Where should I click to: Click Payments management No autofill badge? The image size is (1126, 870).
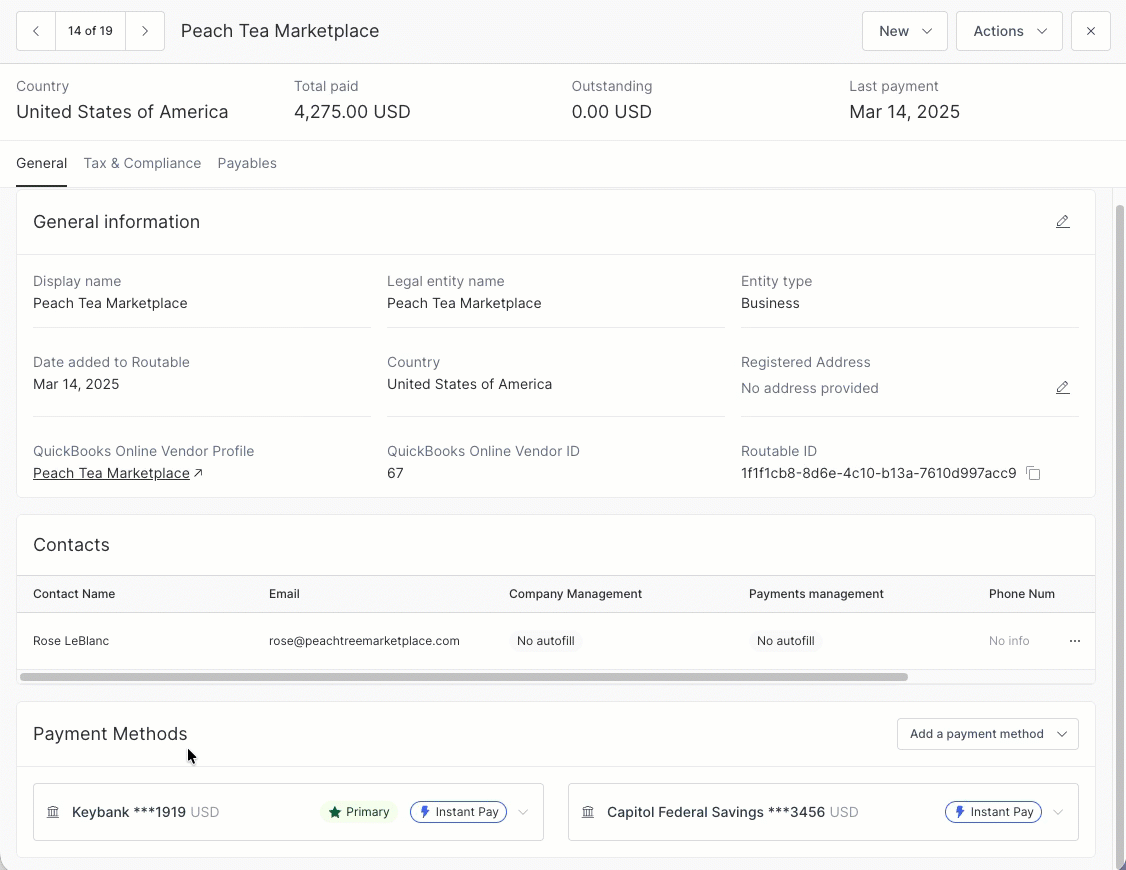pos(786,641)
